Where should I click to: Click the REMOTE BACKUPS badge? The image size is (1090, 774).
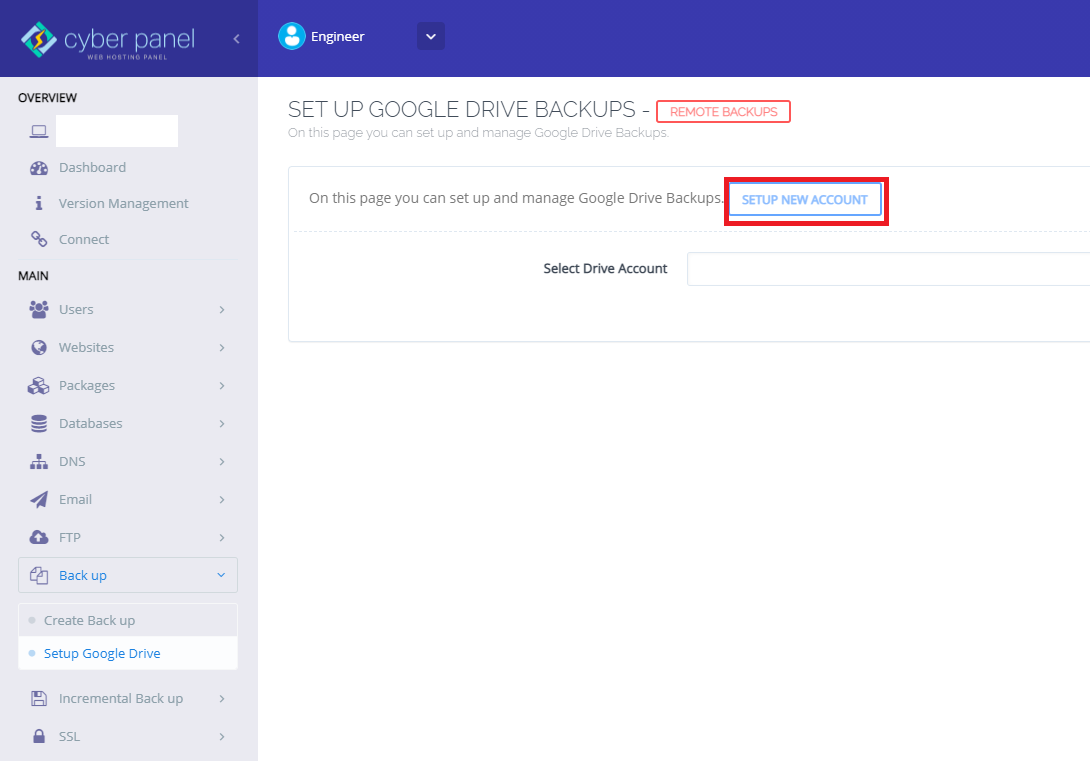723,112
